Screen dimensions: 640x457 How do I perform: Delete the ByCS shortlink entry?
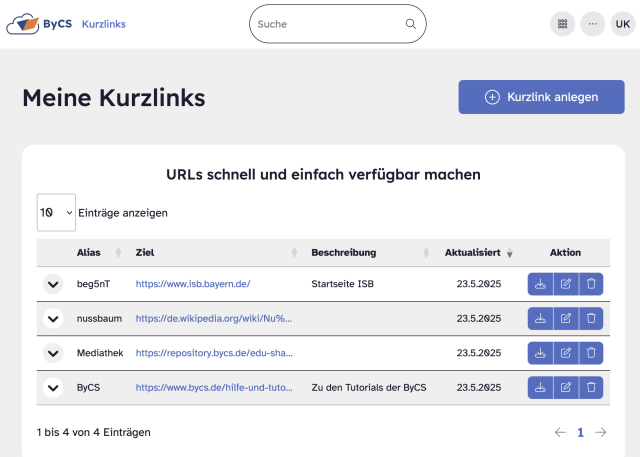pos(591,387)
